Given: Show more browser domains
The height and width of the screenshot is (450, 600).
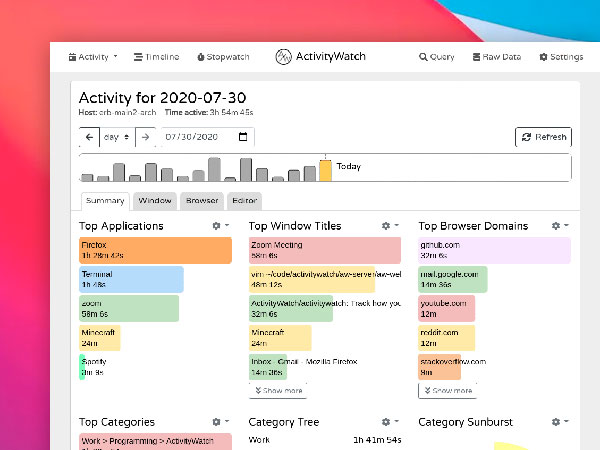Looking at the screenshot, I should (x=448, y=391).
